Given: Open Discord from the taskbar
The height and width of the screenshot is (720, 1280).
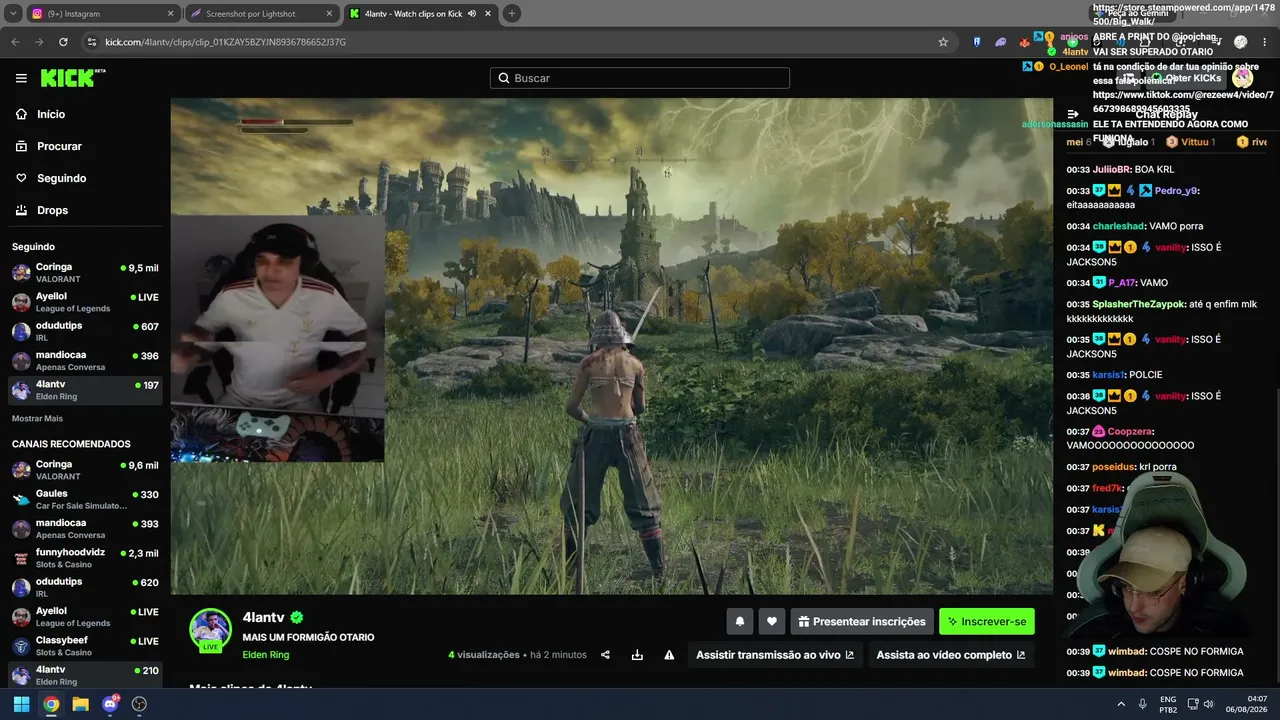Looking at the screenshot, I should tap(110, 704).
